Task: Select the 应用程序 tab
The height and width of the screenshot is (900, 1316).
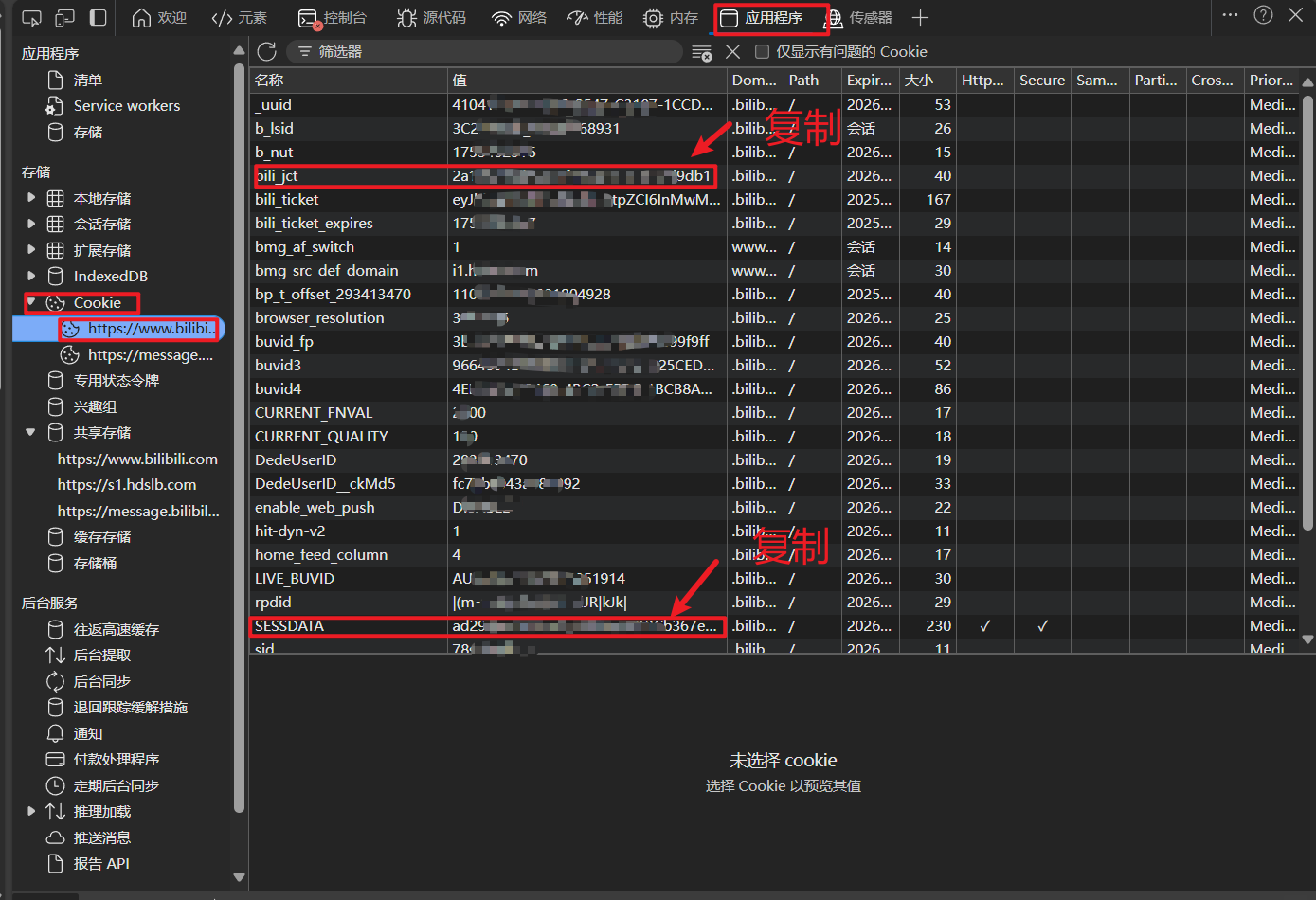Action: (762, 18)
